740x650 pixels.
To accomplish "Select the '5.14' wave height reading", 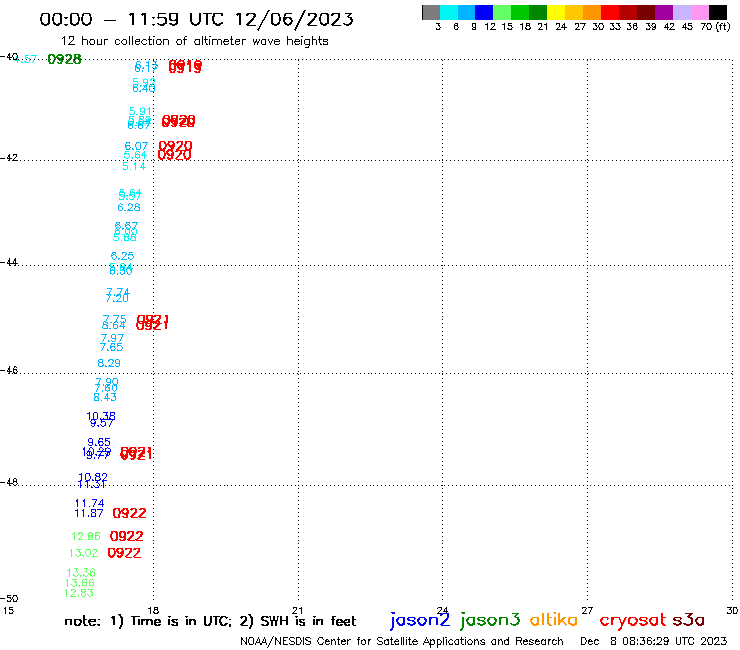I will (134, 166).
